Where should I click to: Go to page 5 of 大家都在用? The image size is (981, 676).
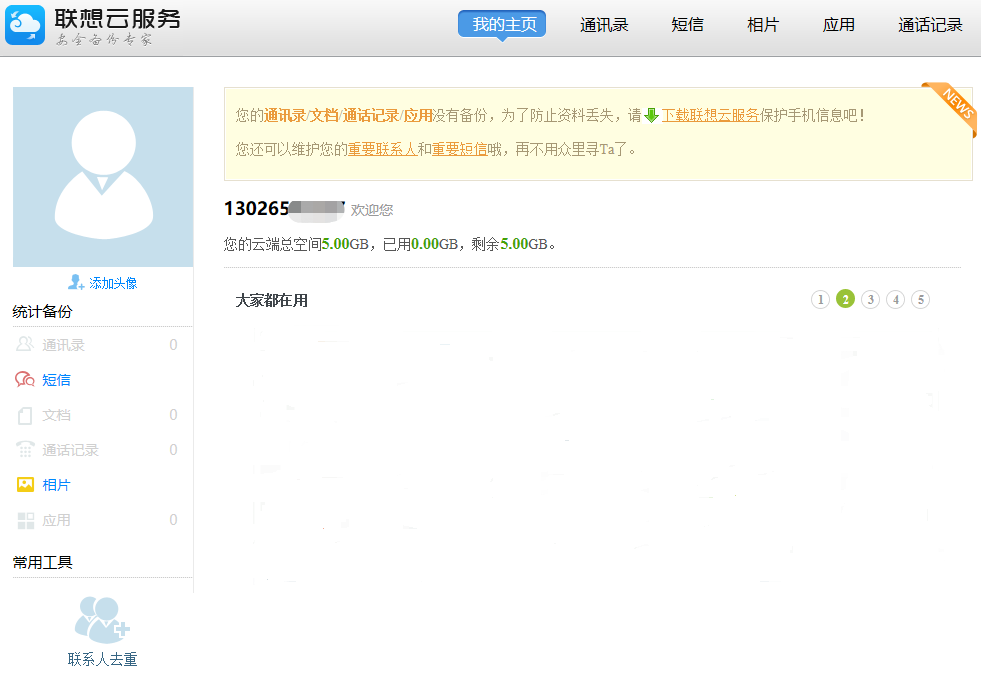pos(920,300)
